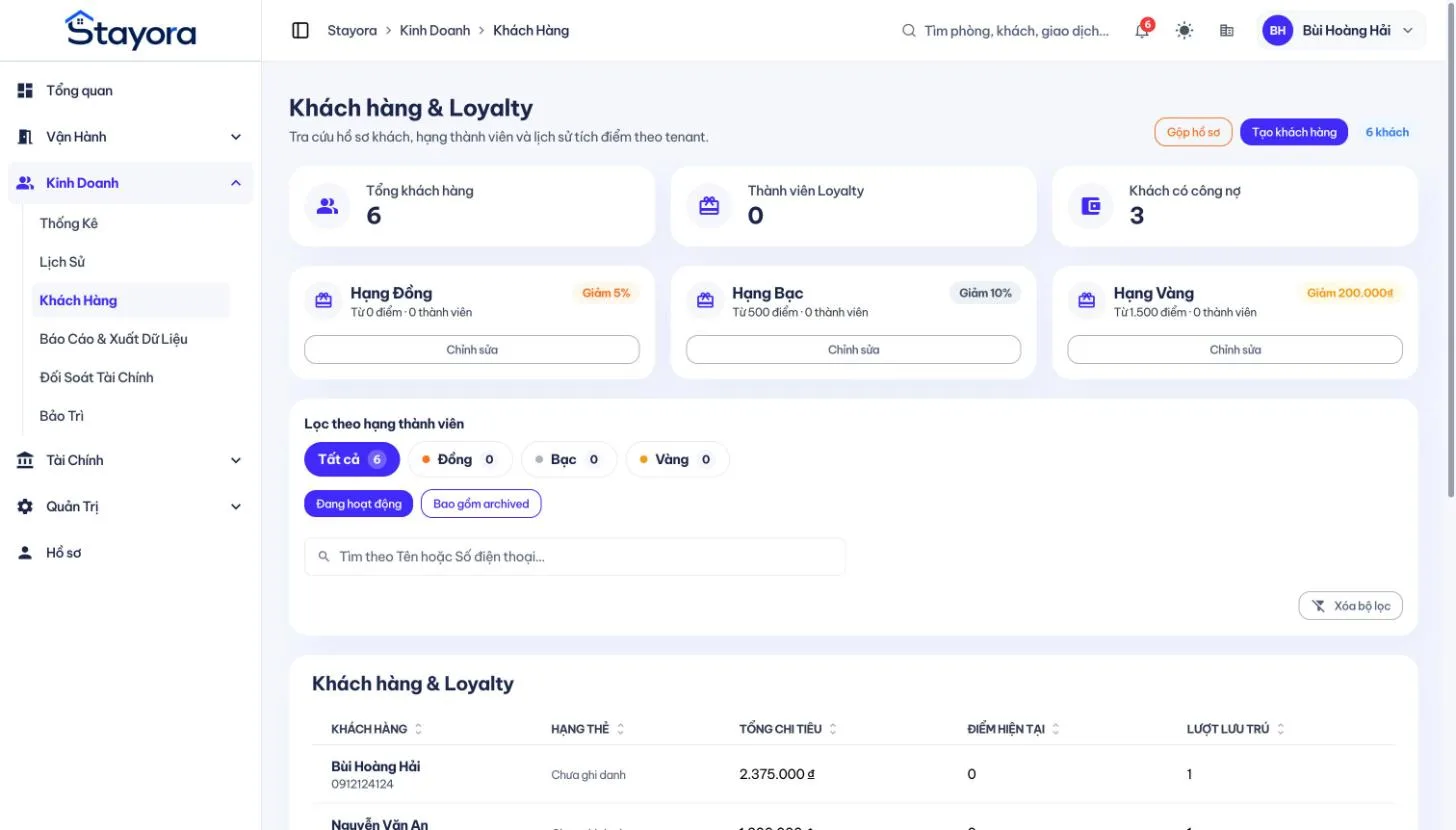
Task: Click the building icon in header
Action: coord(1227,31)
